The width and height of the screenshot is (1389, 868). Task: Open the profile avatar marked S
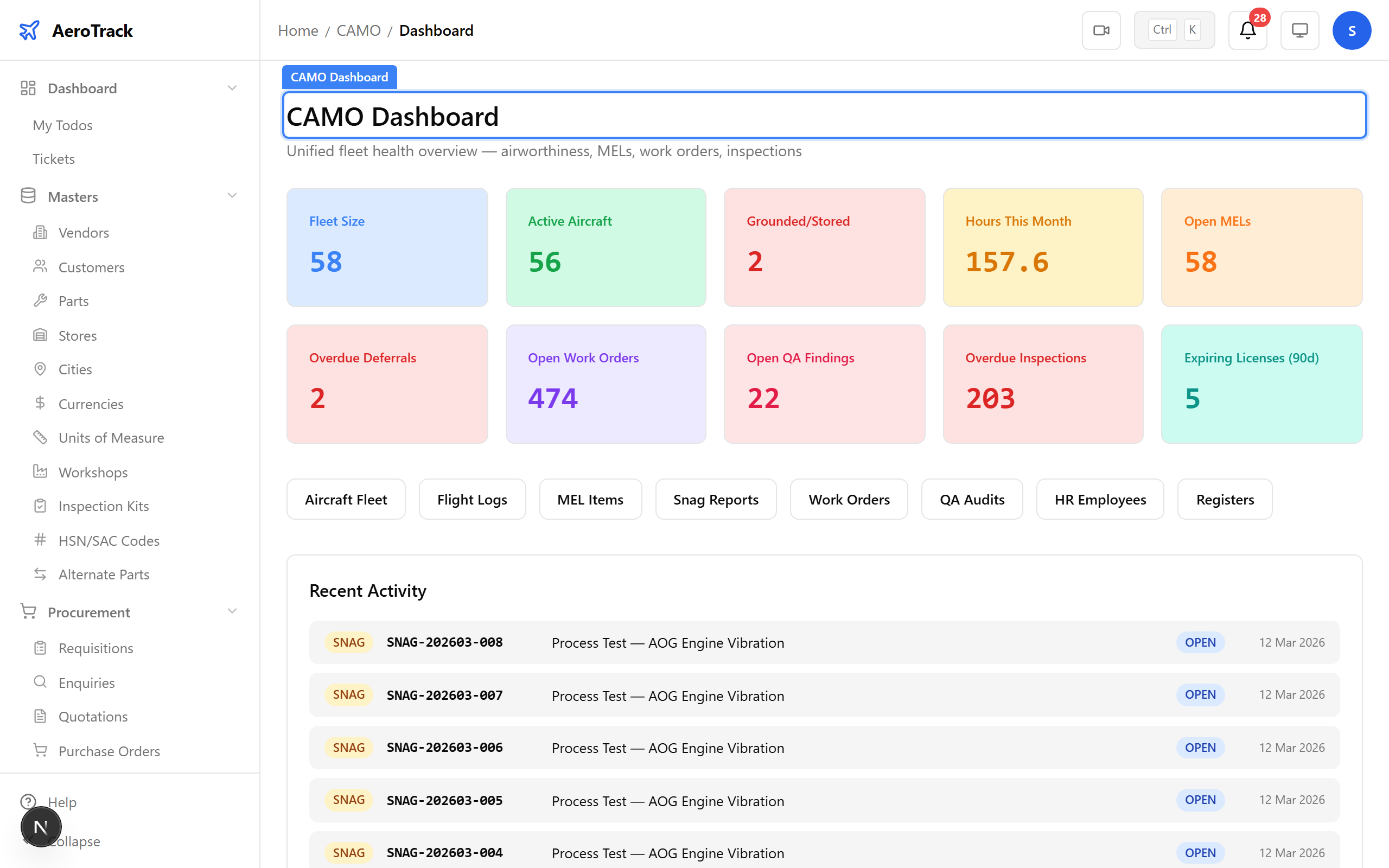pos(1352,30)
